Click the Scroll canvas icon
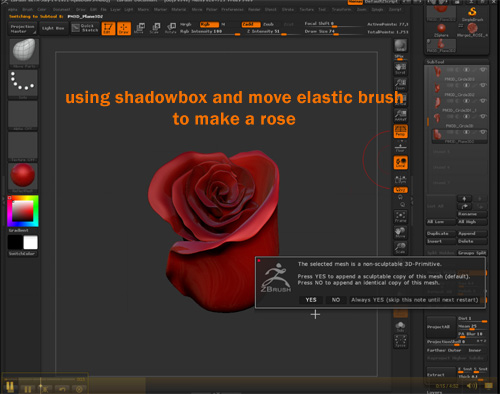This screenshot has height=394, width=500. (x=400, y=69)
